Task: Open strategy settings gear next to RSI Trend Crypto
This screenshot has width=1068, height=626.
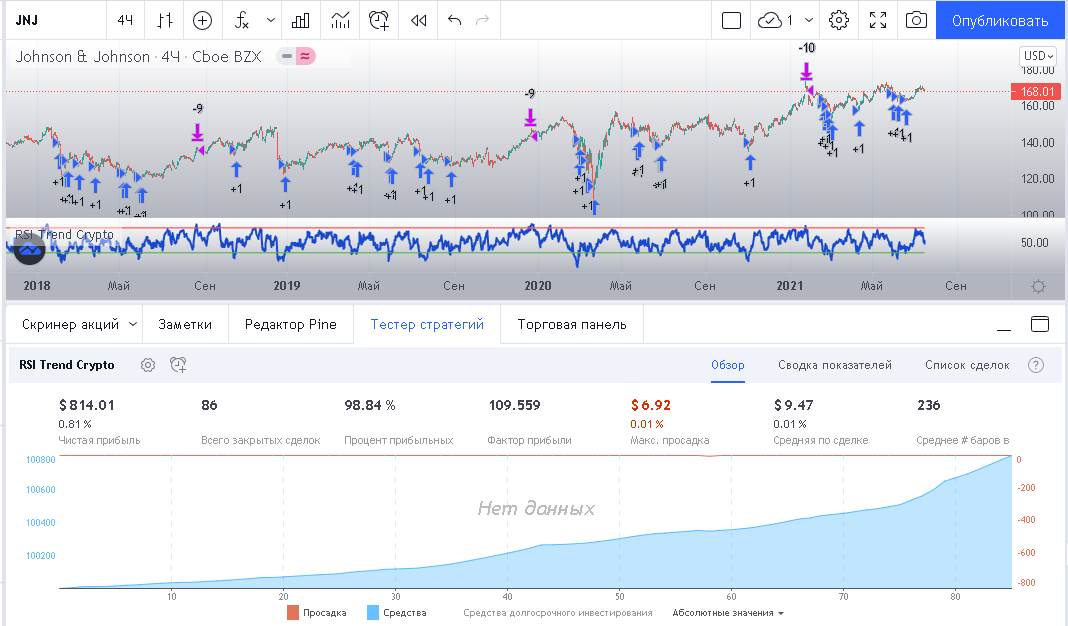Action: point(148,365)
